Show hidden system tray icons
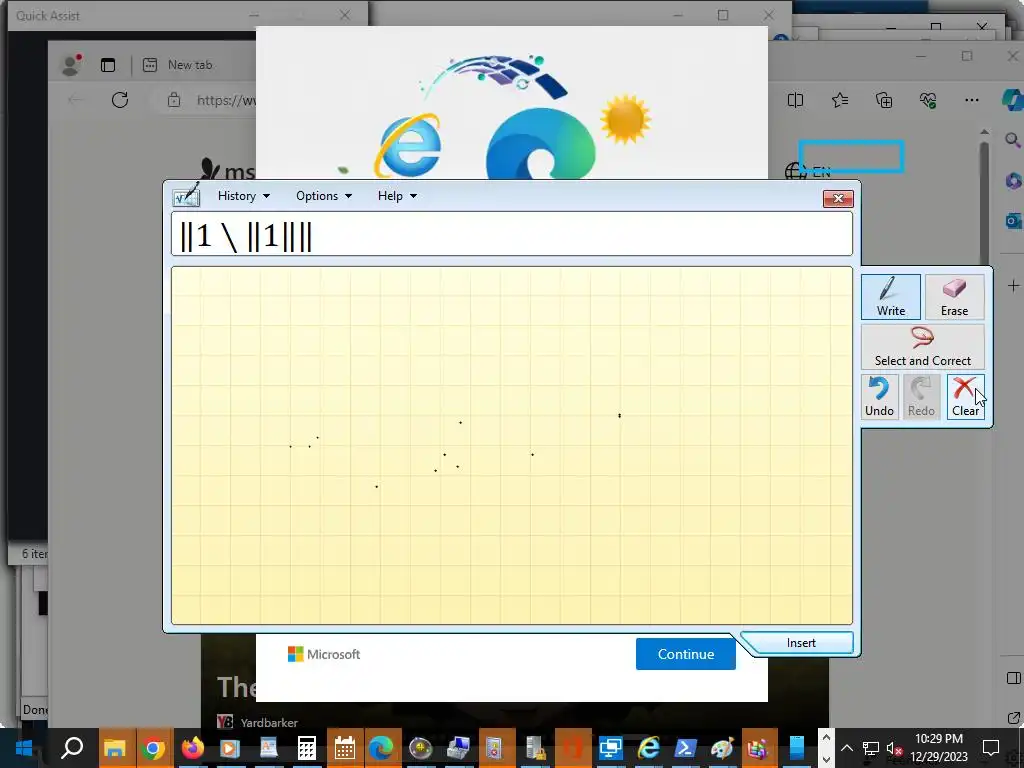 coord(846,748)
